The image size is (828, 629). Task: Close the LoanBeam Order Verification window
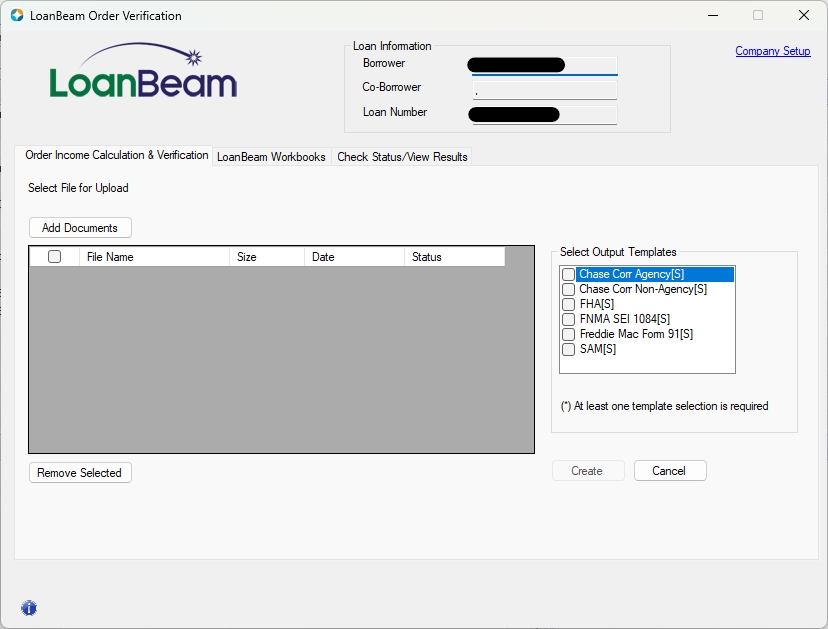point(803,16)
